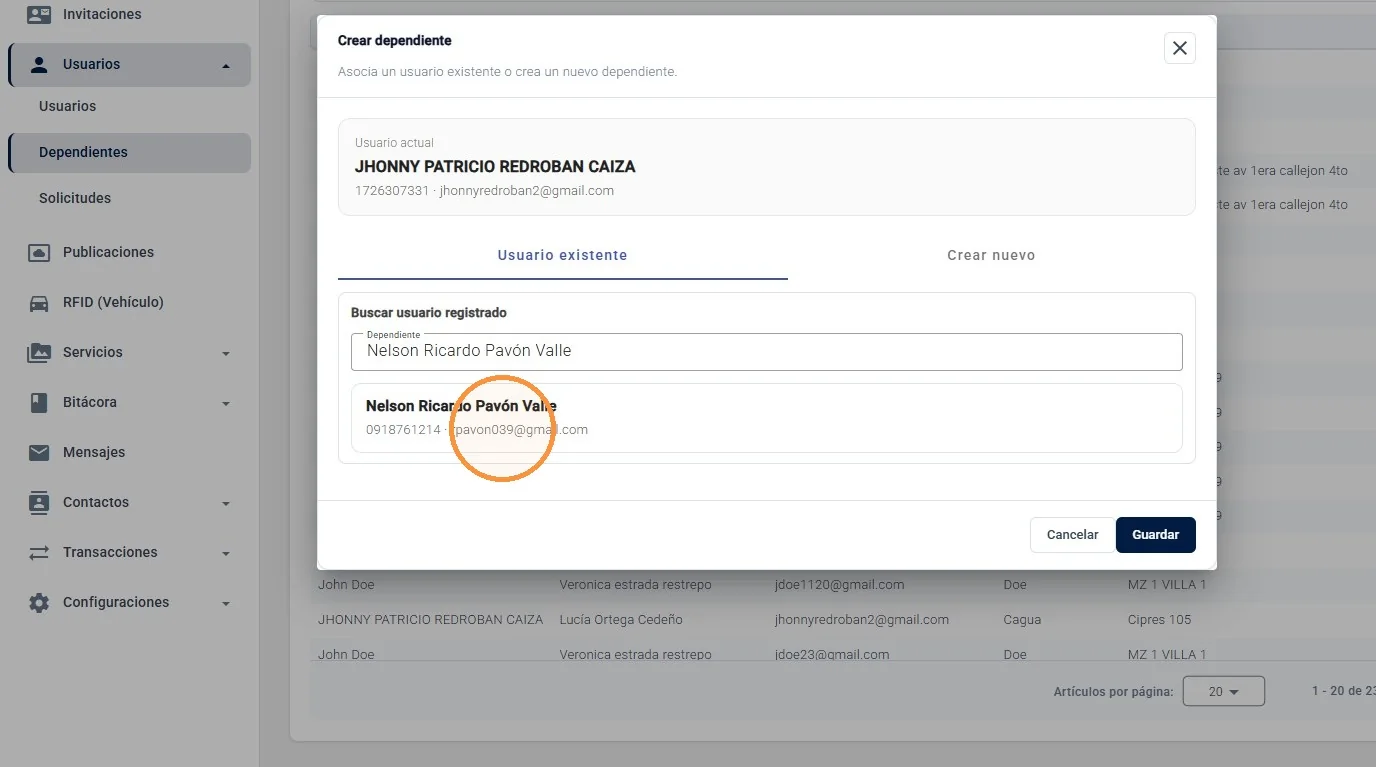The image size is (1376, 767).
Task: Open the Solicitudes submenu item
Action: 75,198
